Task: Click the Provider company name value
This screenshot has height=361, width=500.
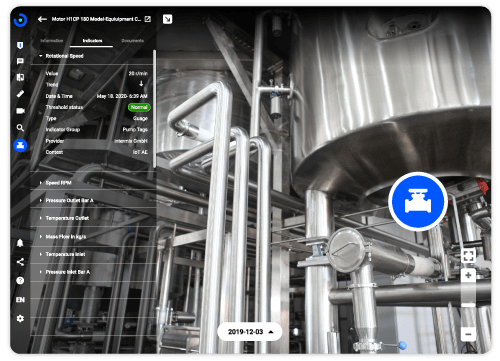Action: point(131,141)
